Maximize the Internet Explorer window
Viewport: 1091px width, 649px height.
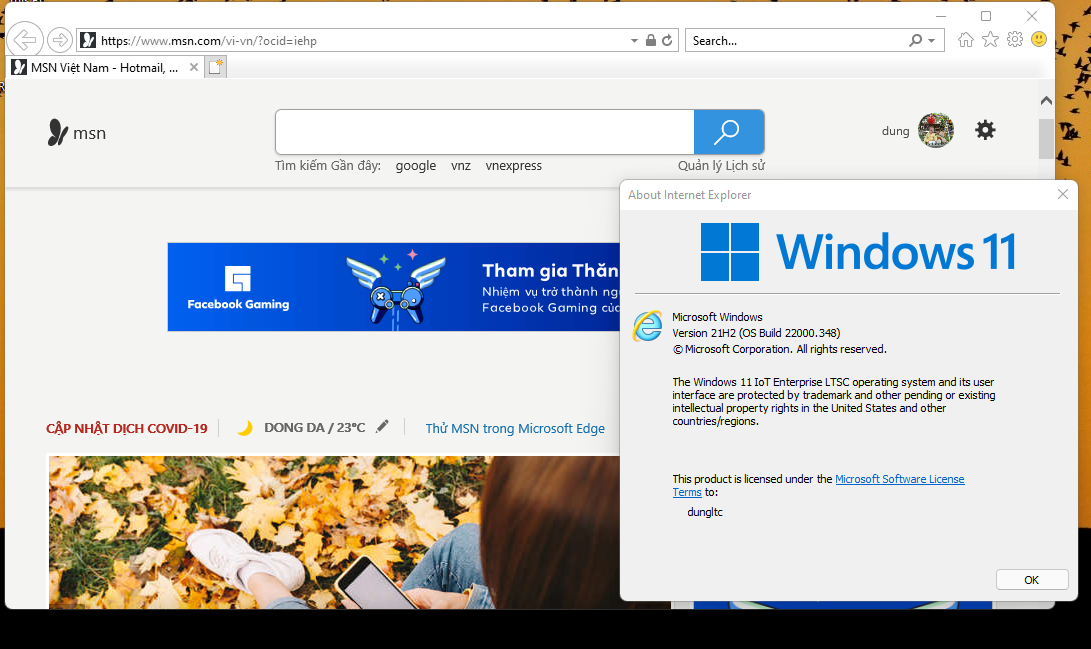986,16
